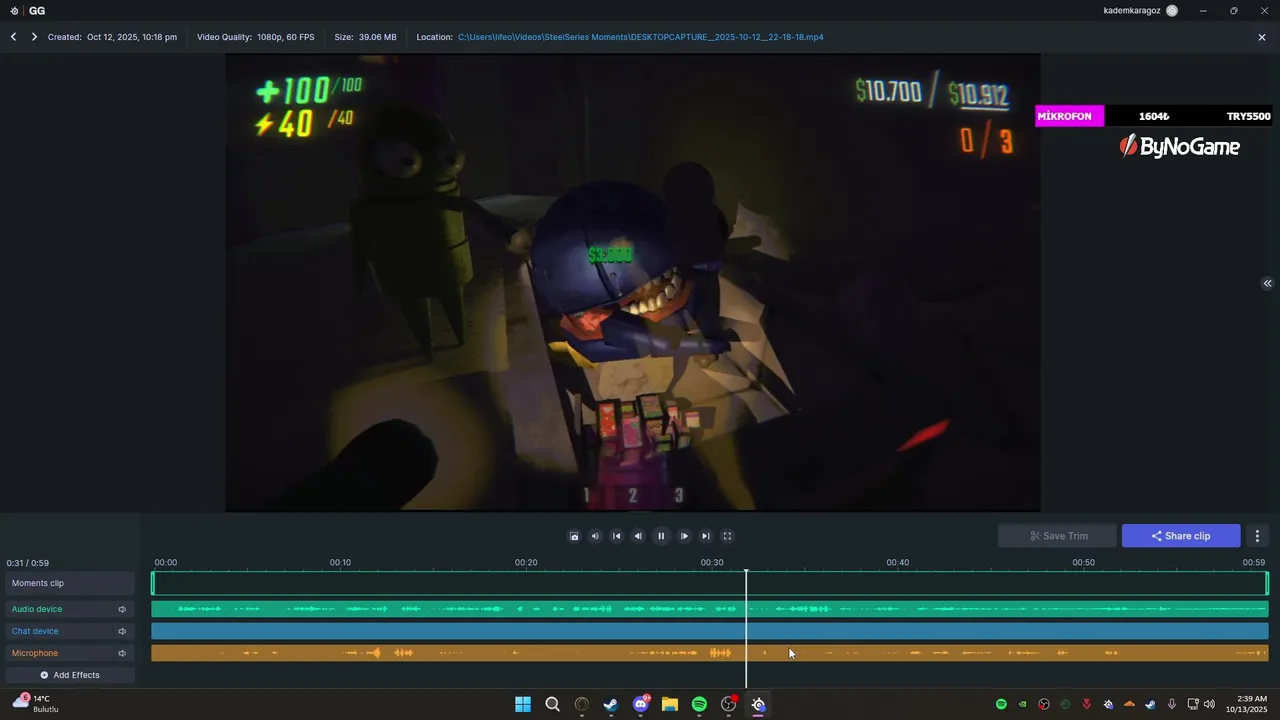Viewport: 1280px width, 720px height.
Task: Expand the collapsed side panel chevrons
Action: tap(1267, 283)
